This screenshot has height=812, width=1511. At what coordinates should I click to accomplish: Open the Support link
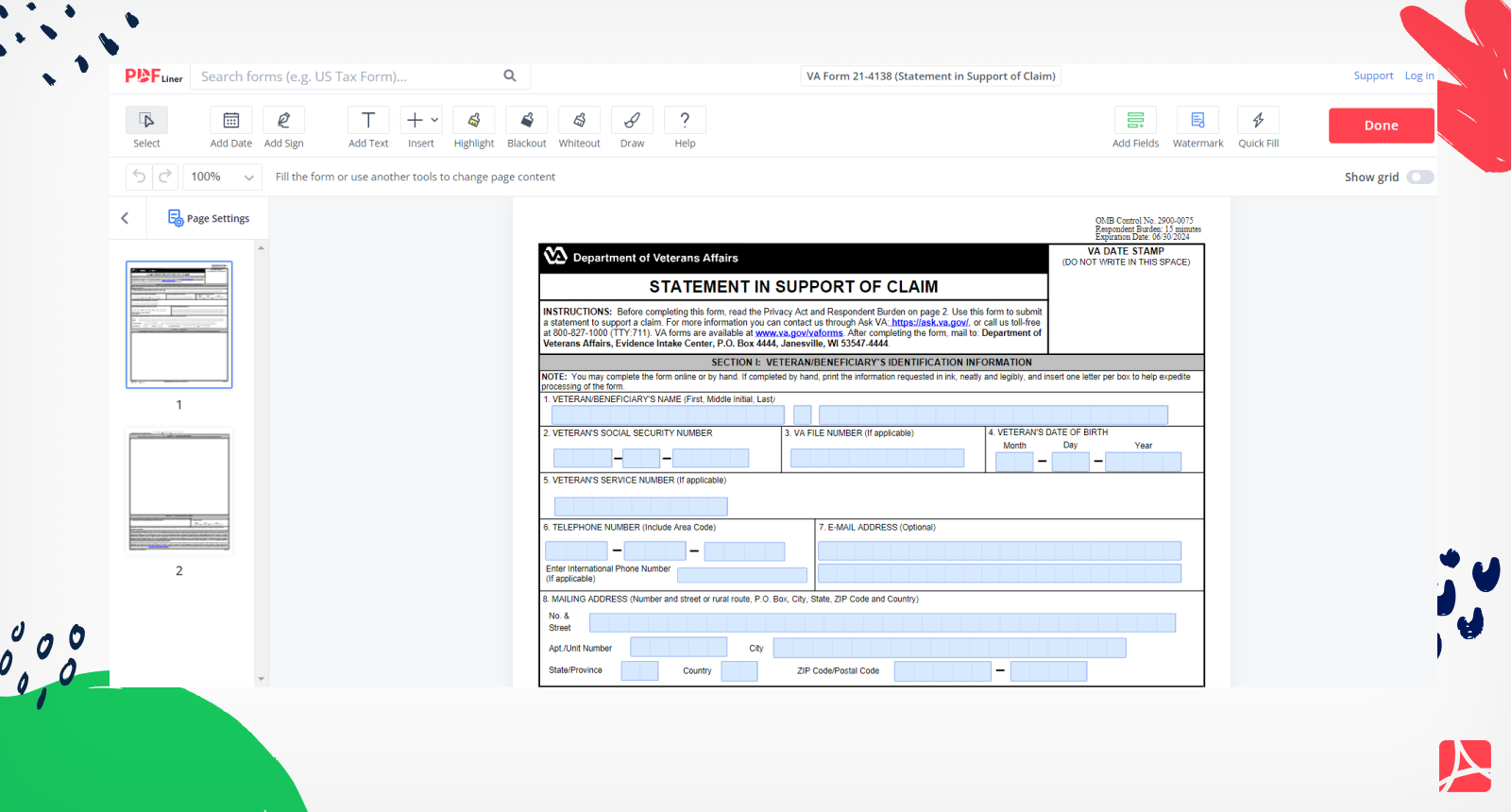(x=1373, y=76)
